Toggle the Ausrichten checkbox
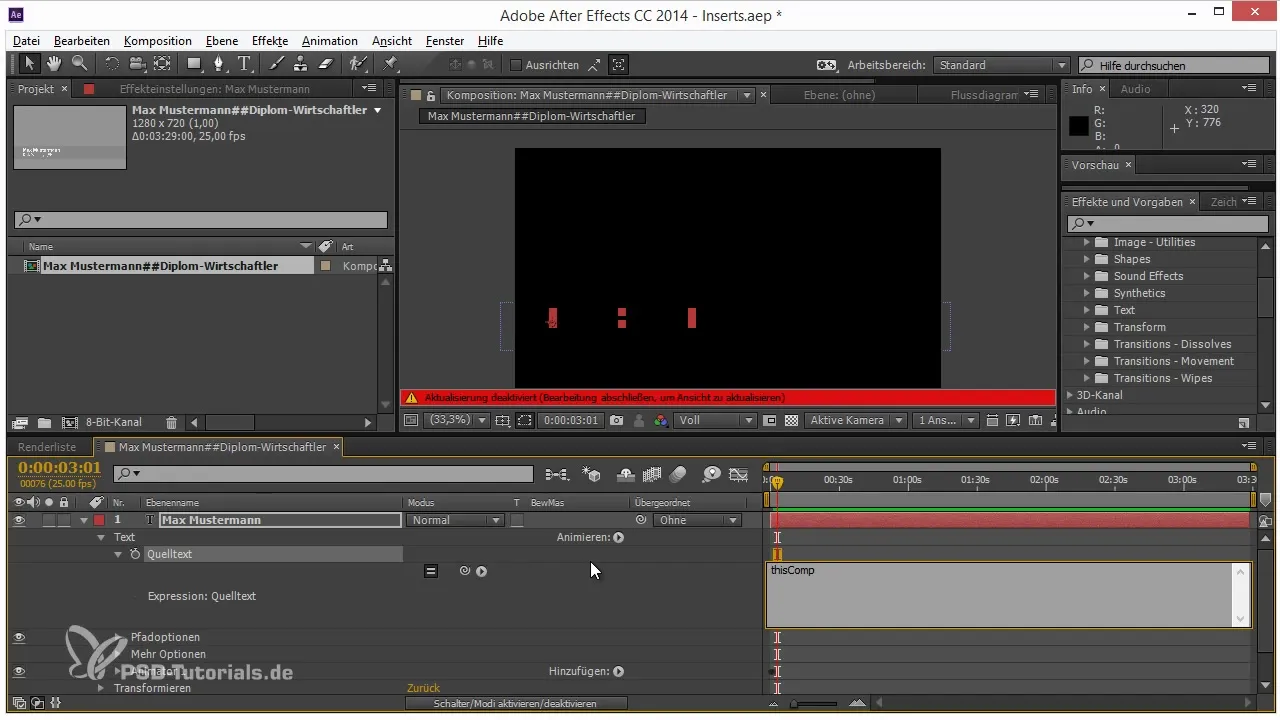Image resolution: width=1280 pixels, height=720 pixels. tap(516, 65)
